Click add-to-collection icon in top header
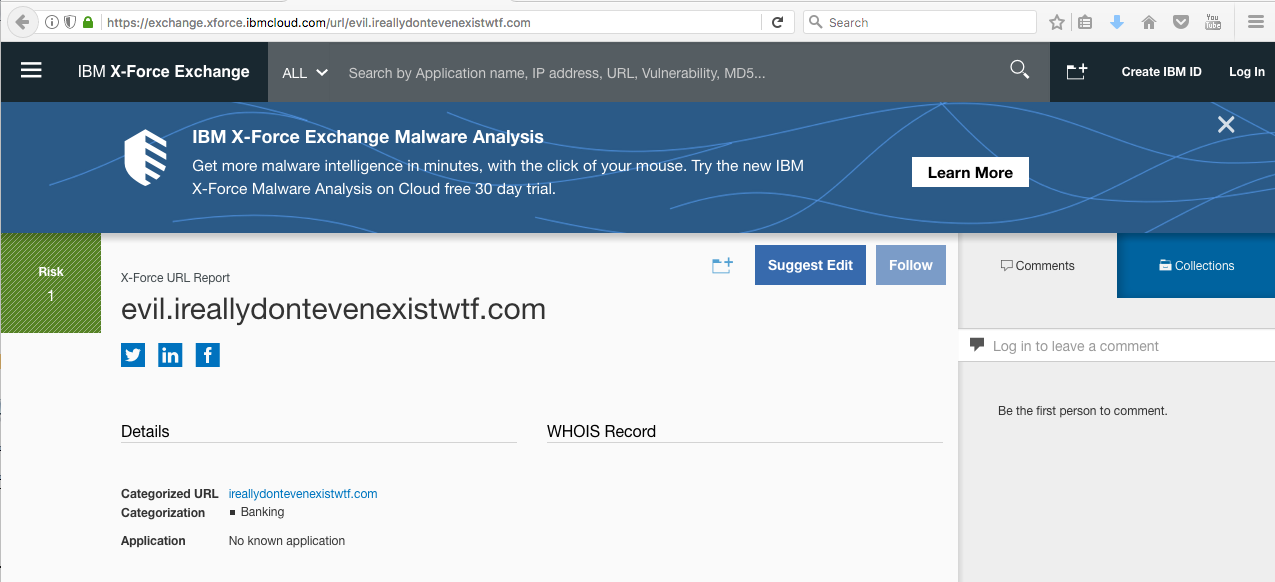Viewport: 1275px width, 582px height. pyautogui.click(x=1077, y=71)
